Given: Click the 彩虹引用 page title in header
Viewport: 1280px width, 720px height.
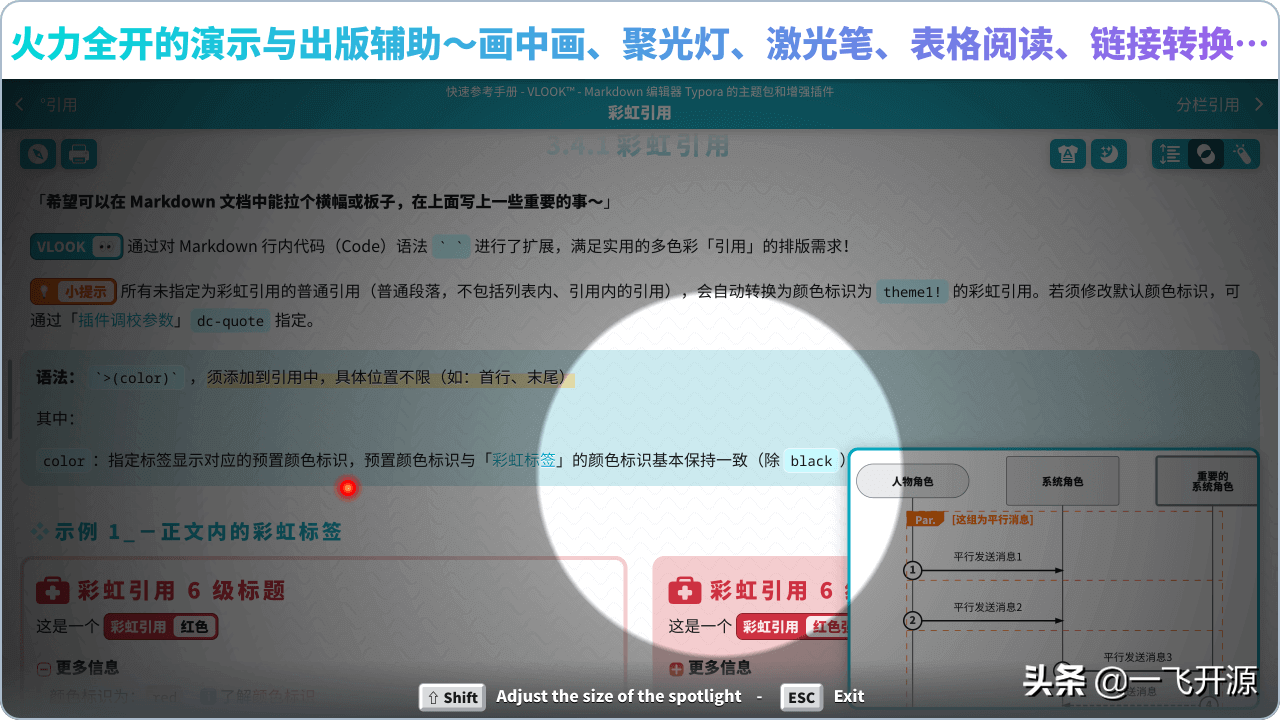Looking at the screenshot, I should (x=640, y=113).
